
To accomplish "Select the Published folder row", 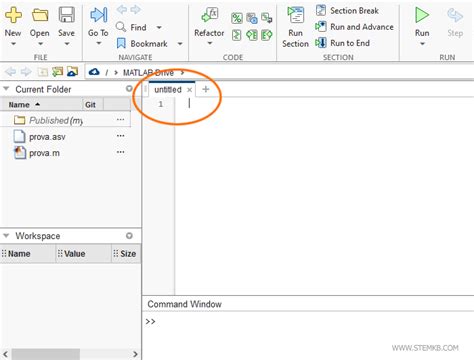I will pyautogui.click(x=65, y=120).
